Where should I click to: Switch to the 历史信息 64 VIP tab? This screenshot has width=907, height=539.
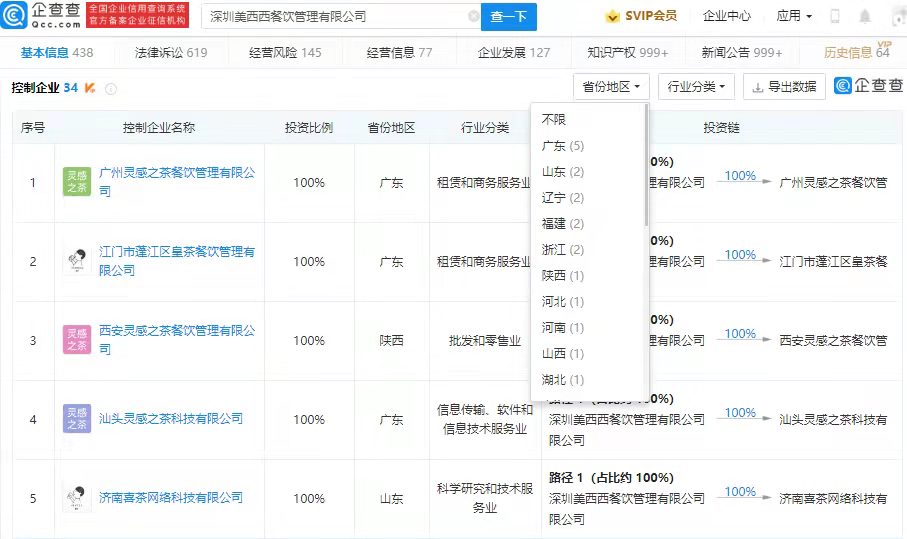tap(857, 51)
